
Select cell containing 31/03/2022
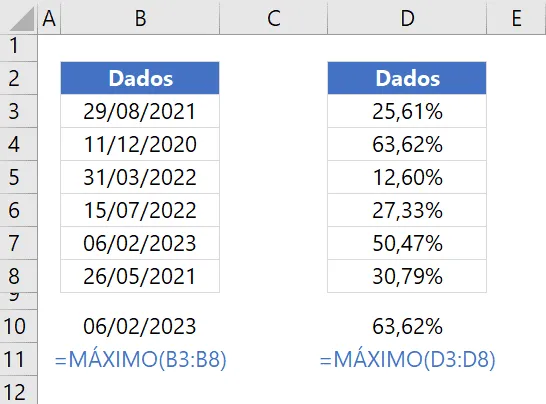click(x=140, y=177)
